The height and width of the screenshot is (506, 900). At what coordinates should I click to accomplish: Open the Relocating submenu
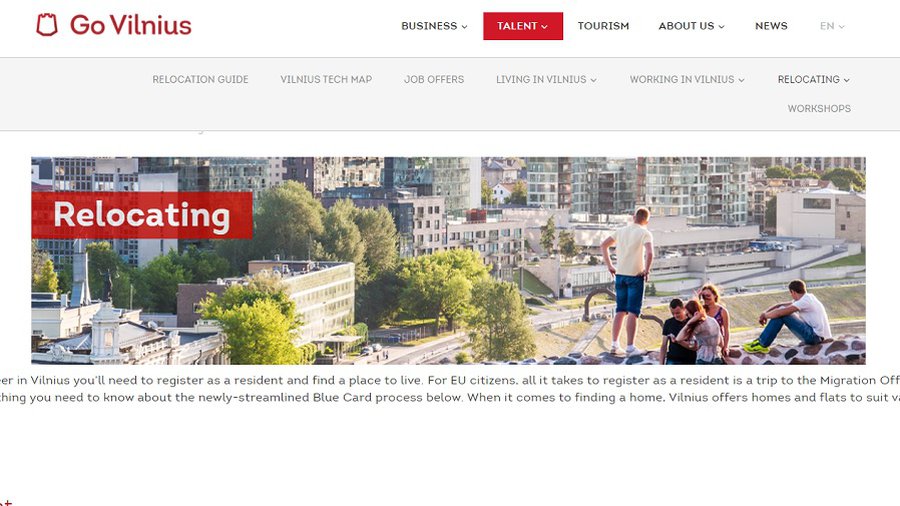pyautogui.click(x=813, y=79)
